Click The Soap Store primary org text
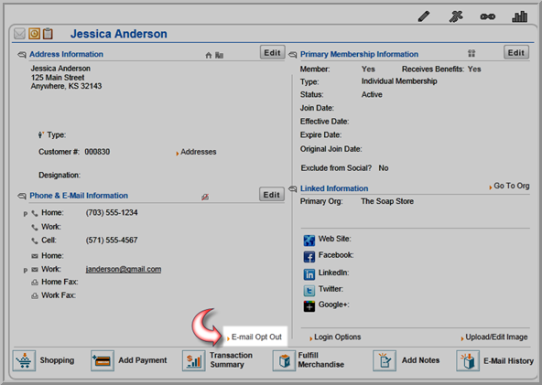The height and width of the screenshot is (385, 542). pos(387,201)
